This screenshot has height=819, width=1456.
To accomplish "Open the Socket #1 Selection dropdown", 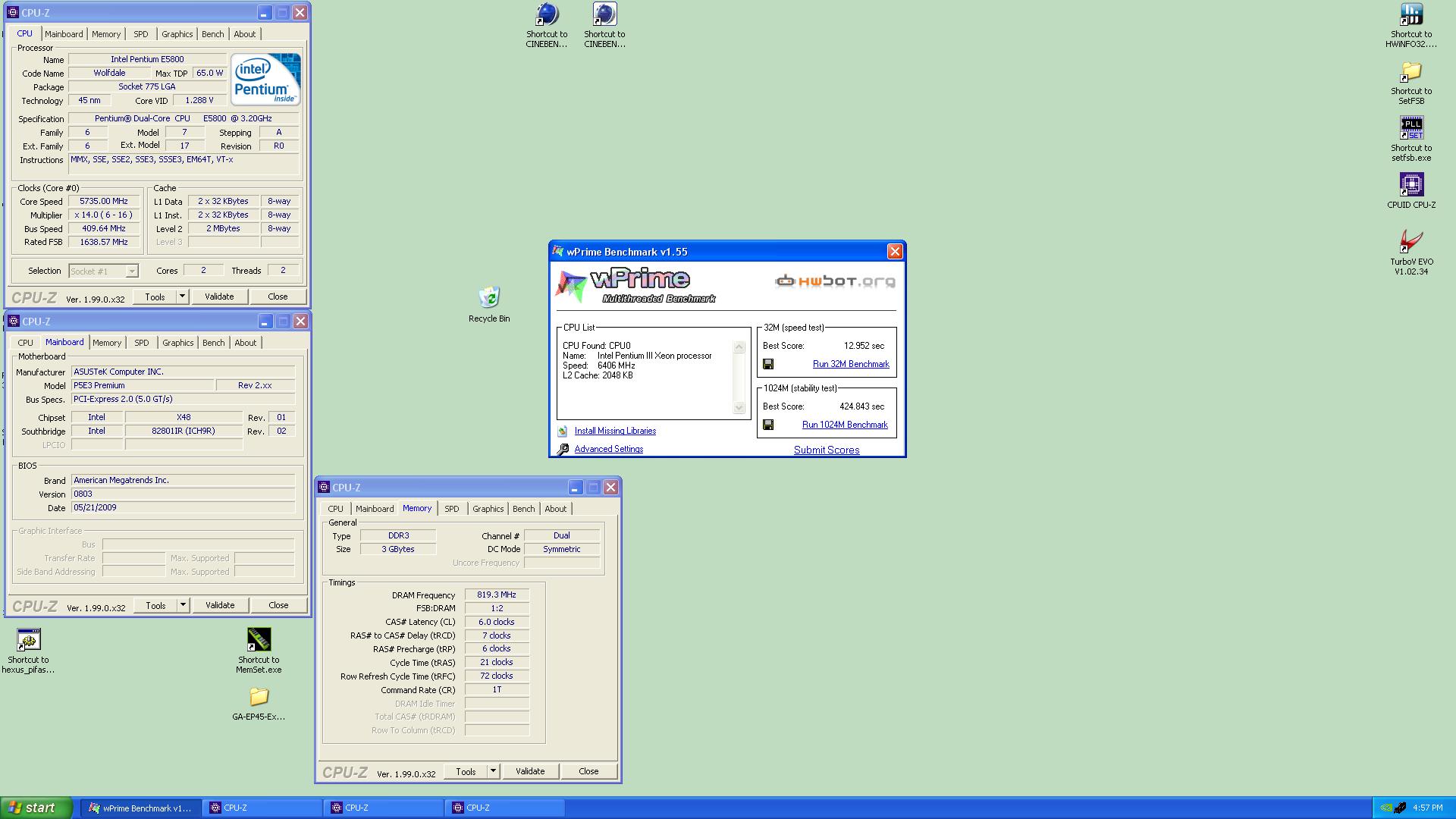I will pyautogui.click(x=103, y=271).
